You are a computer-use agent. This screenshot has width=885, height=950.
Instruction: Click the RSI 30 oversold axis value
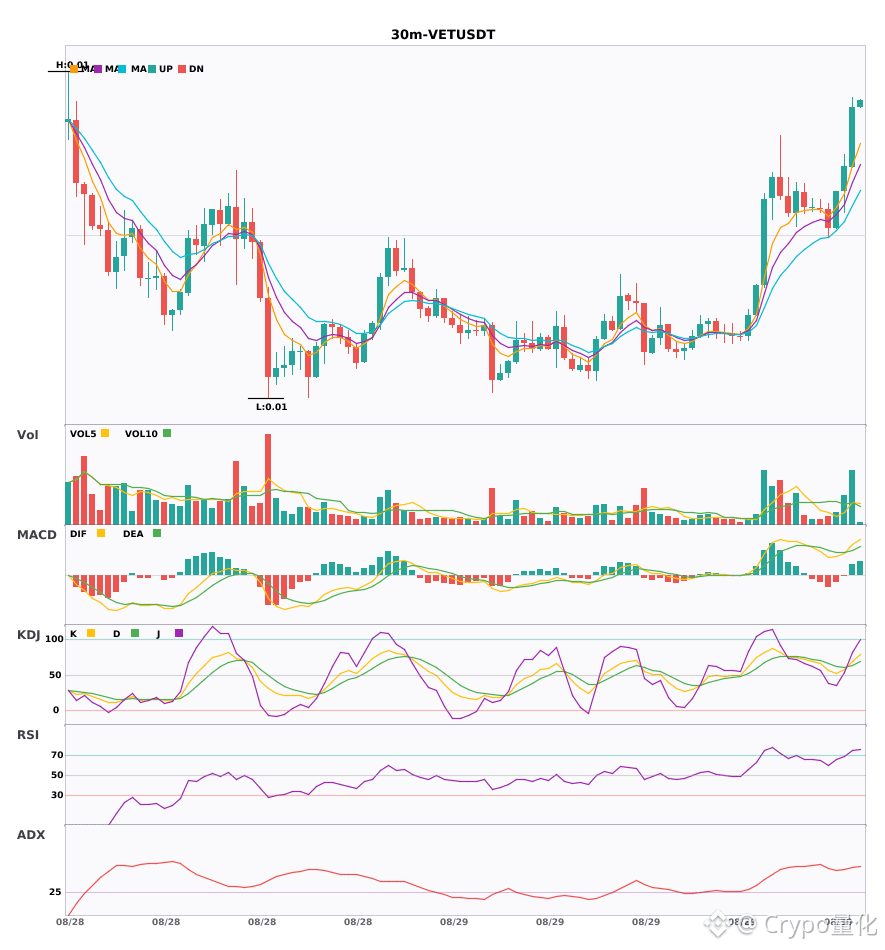(57, 795)
